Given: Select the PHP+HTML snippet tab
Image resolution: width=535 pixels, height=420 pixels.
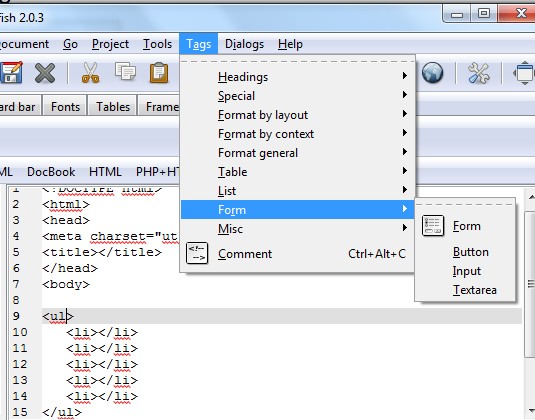Looking at the screenshot, I should tap(158, 172).
